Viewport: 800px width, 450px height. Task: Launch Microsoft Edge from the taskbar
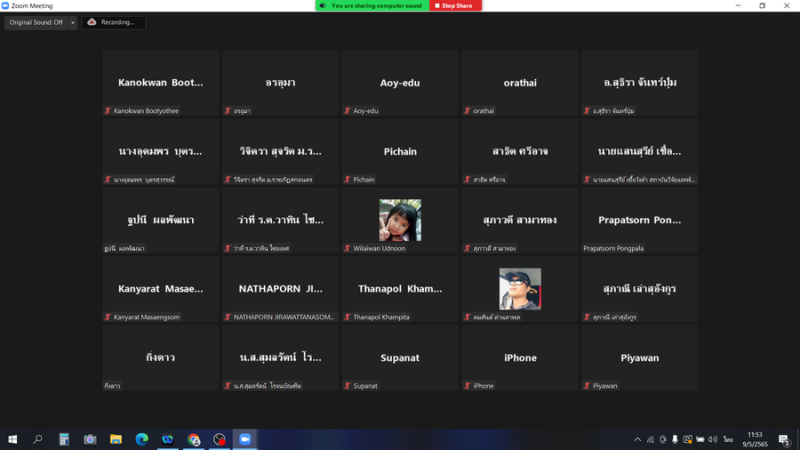(142, 439)
